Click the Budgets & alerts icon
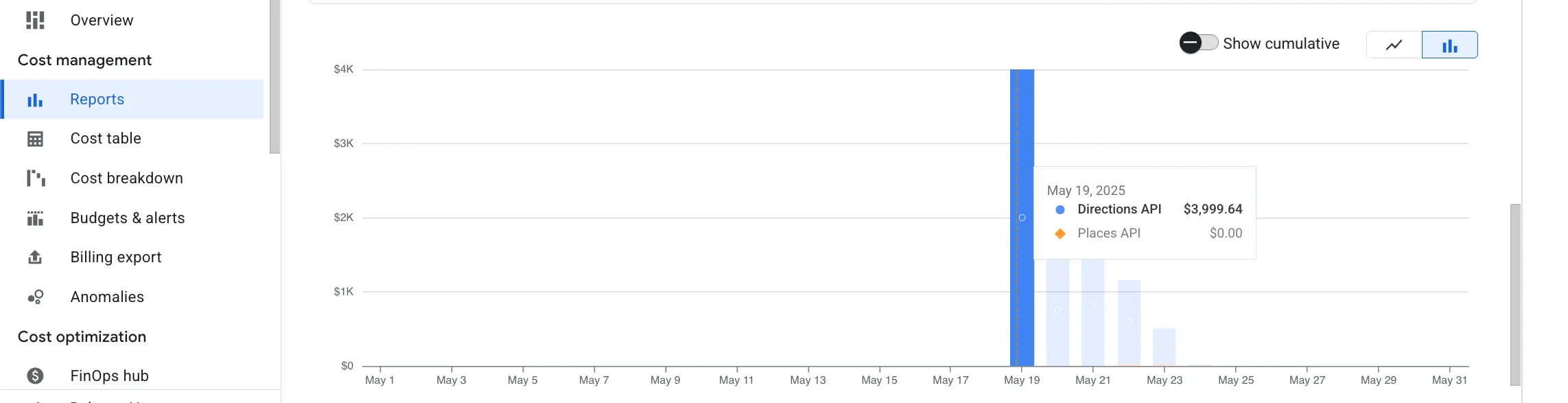 point(35,218)
